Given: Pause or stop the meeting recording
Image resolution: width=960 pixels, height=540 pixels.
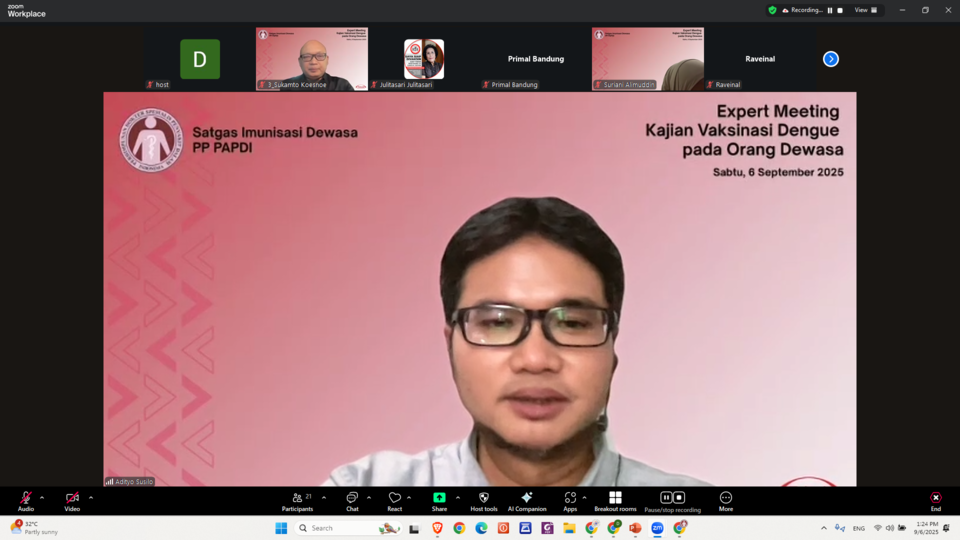Looking at the screenshot, I should point(672,498).
